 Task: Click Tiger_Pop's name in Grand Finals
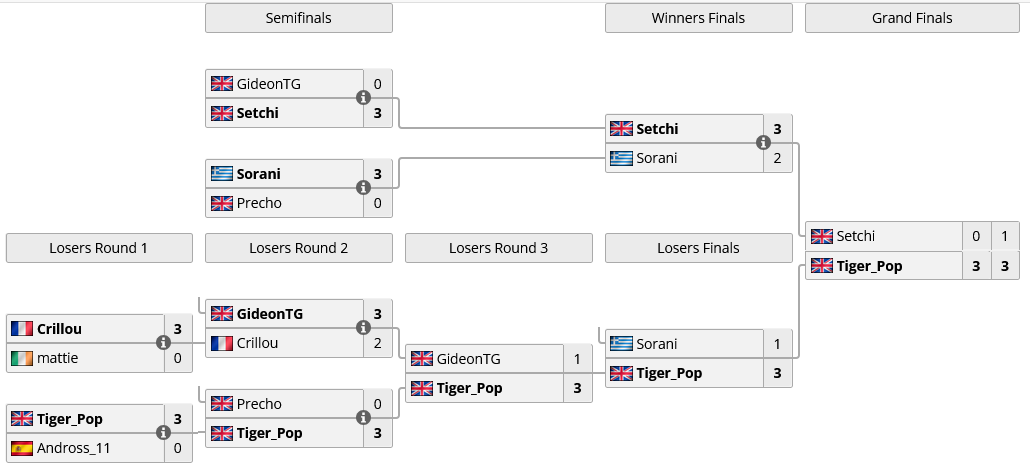869,266
